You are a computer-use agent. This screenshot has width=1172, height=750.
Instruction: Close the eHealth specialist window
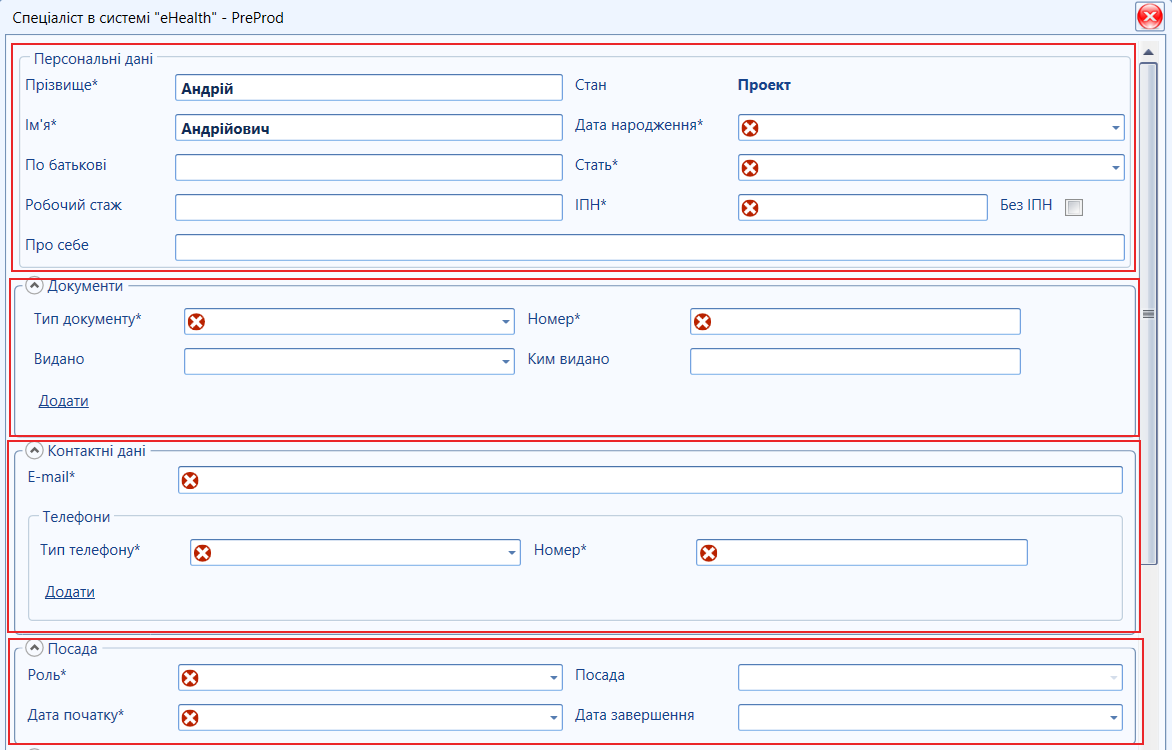pos(1149,16)
